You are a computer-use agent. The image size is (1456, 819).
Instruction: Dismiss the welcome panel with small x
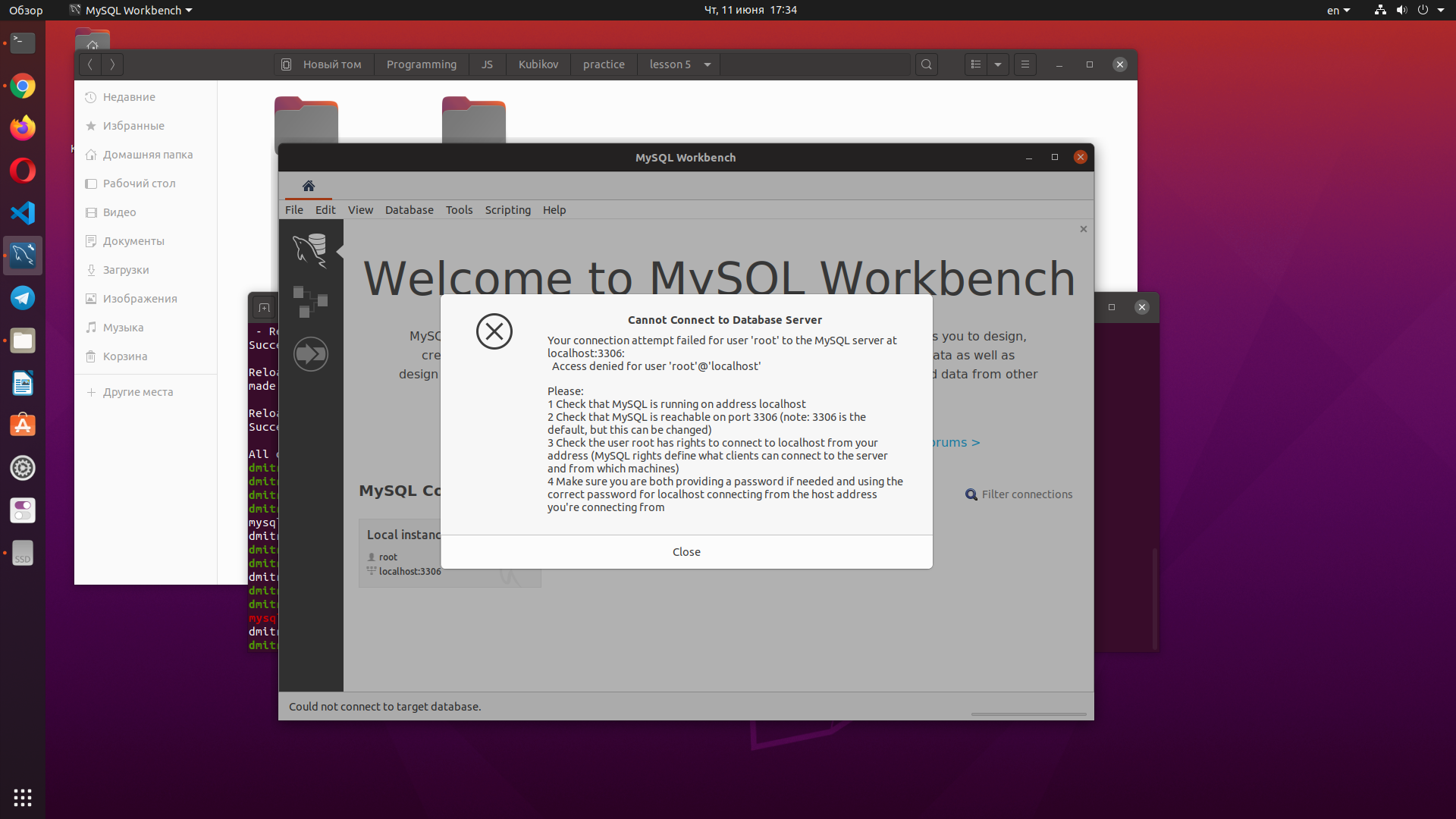coord(1084,229)
